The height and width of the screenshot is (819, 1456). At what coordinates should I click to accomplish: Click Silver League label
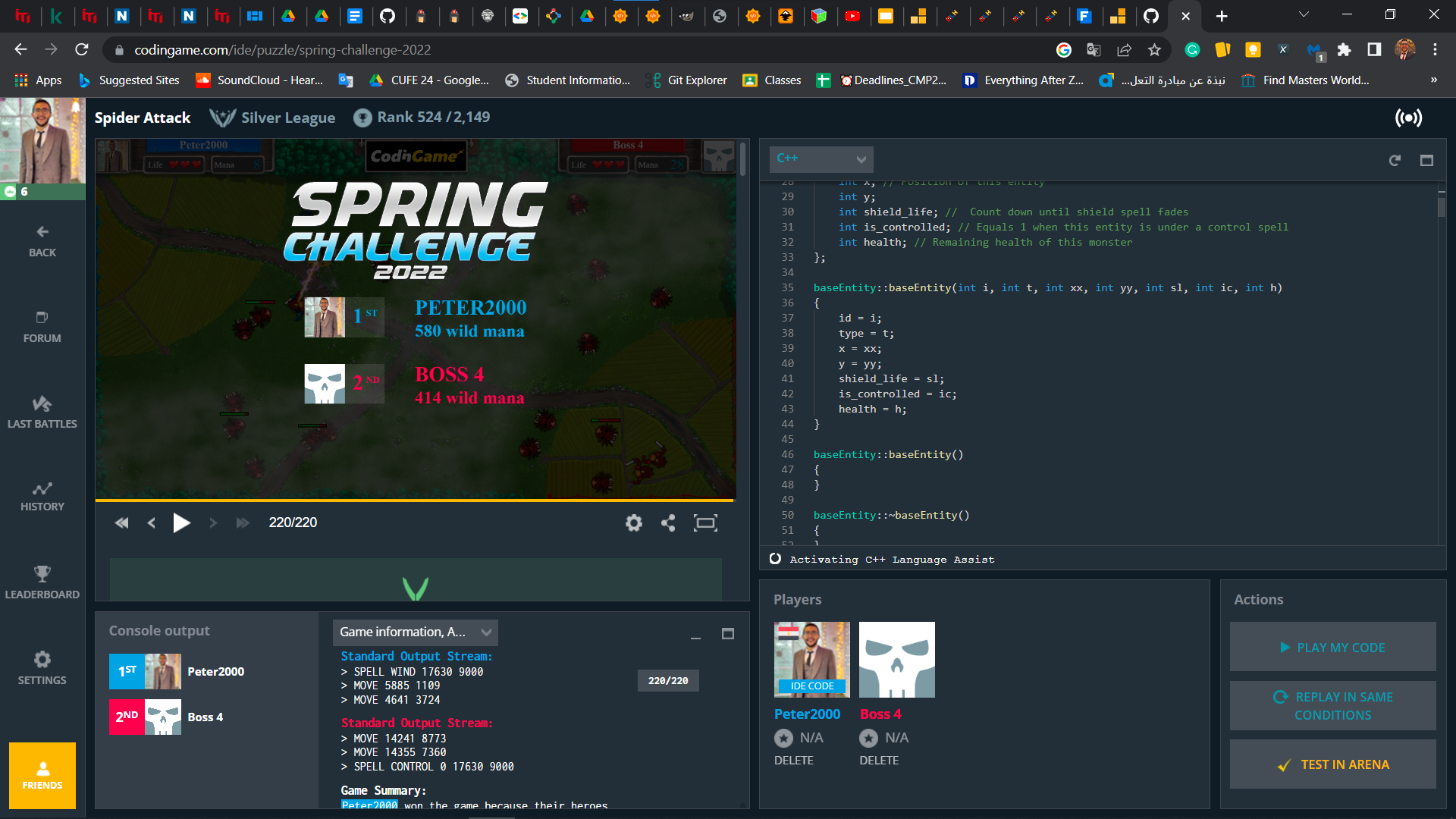(x=287, y=118)
